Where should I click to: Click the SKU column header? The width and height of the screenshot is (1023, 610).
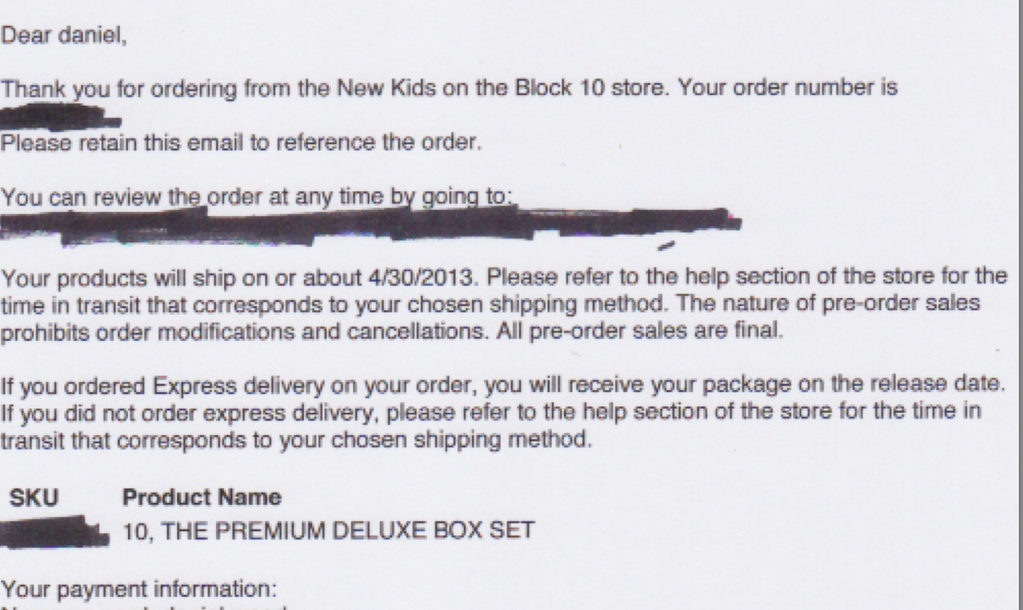pyautogui.click(x=34, y=498)
